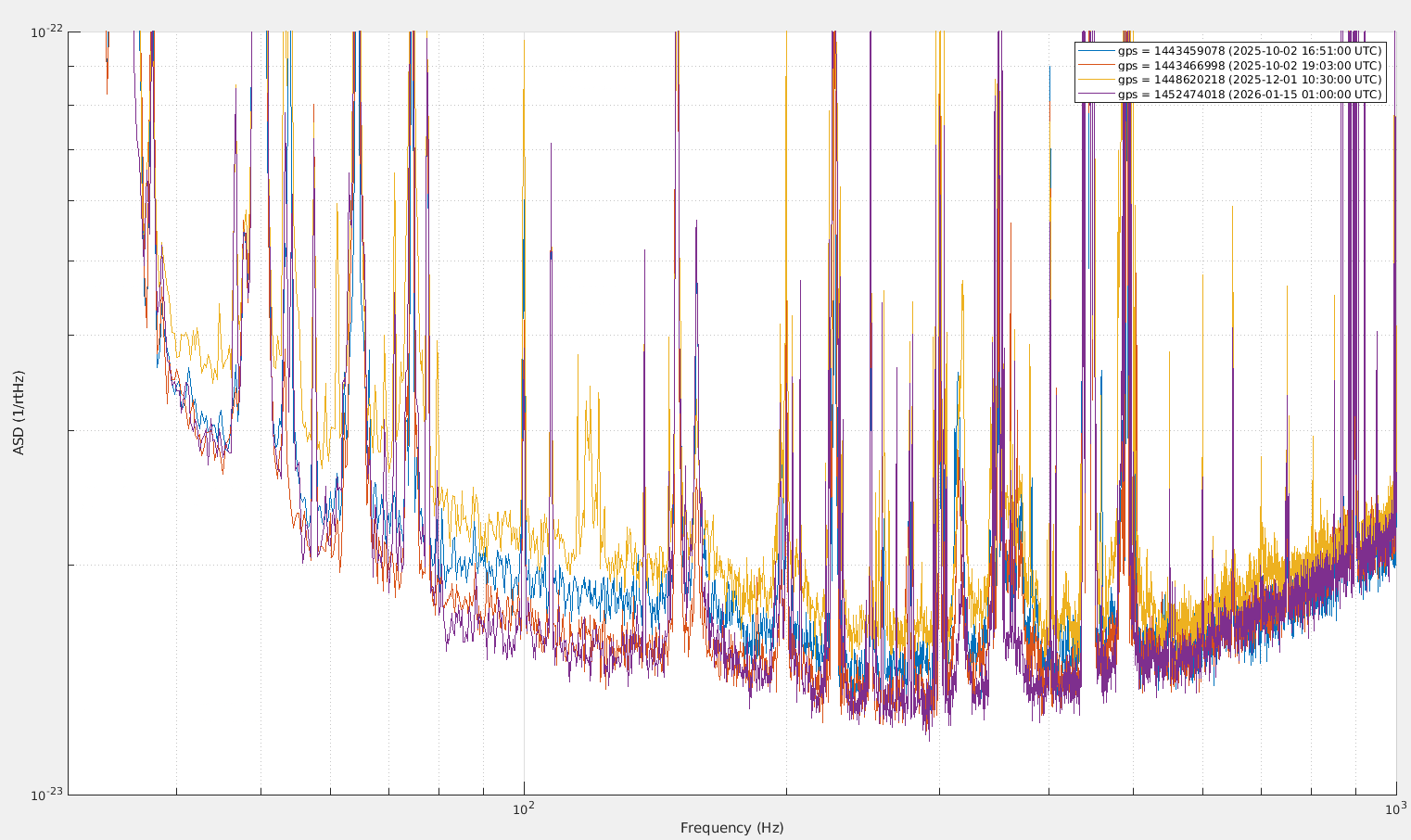This screenshot has height=840, width=1411.
Task: Click the orange-red line sample in the legend
Action: click(1096, 66)
